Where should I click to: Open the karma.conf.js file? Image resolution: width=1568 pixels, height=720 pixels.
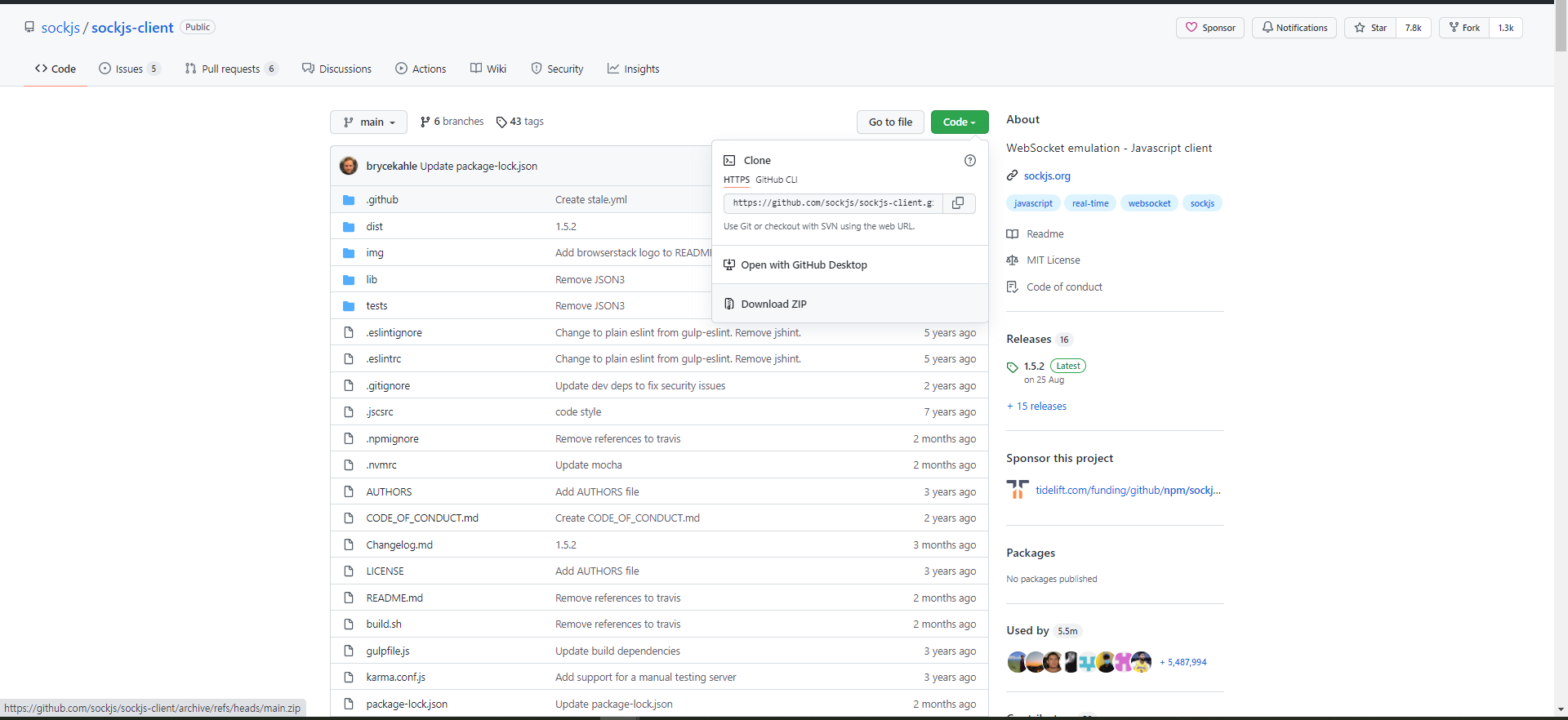pos(395,678)
